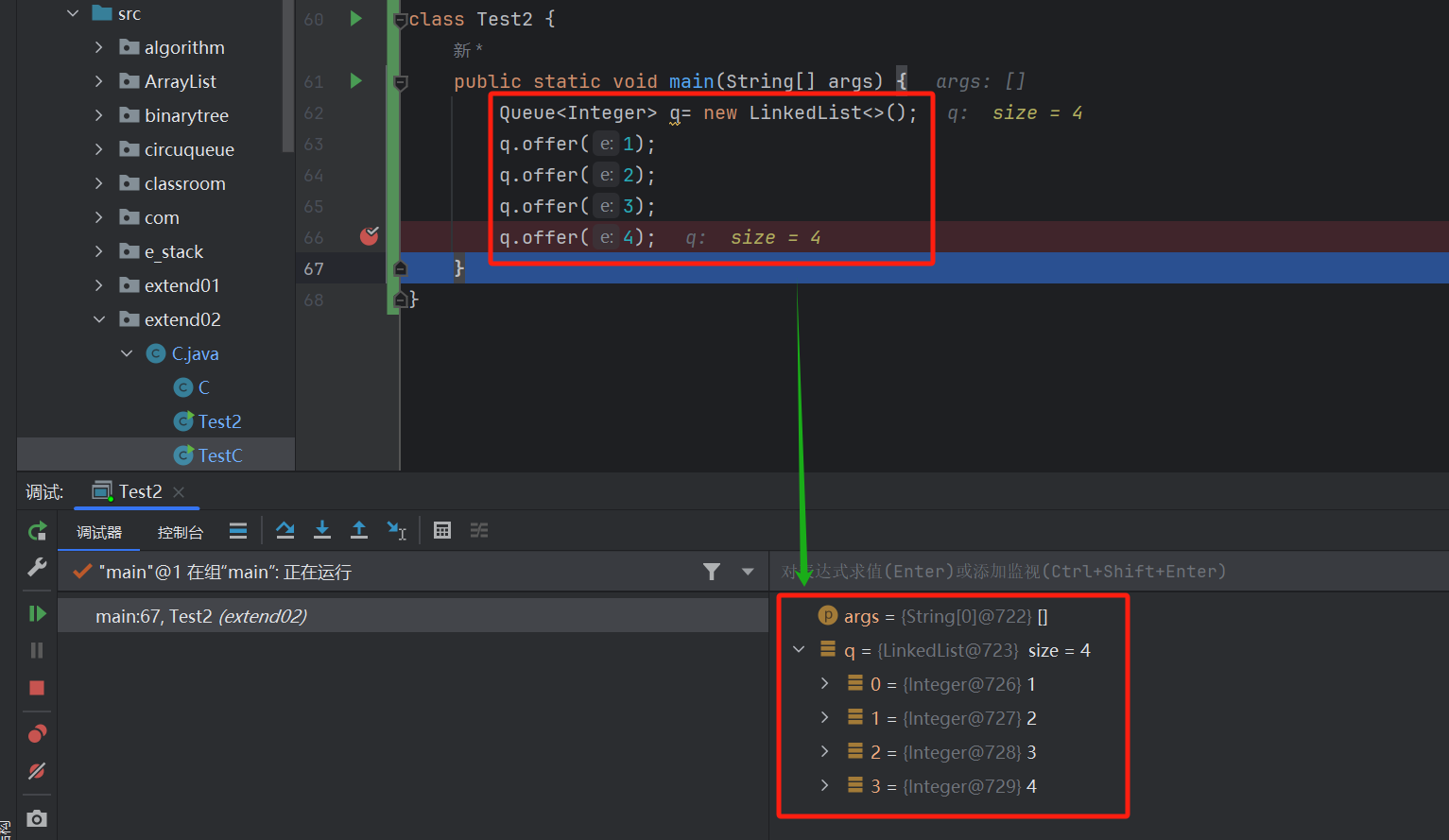Click the Run to Cursor icon
The width and height of the screenshot is (1449, 840).
pos(397,530)
